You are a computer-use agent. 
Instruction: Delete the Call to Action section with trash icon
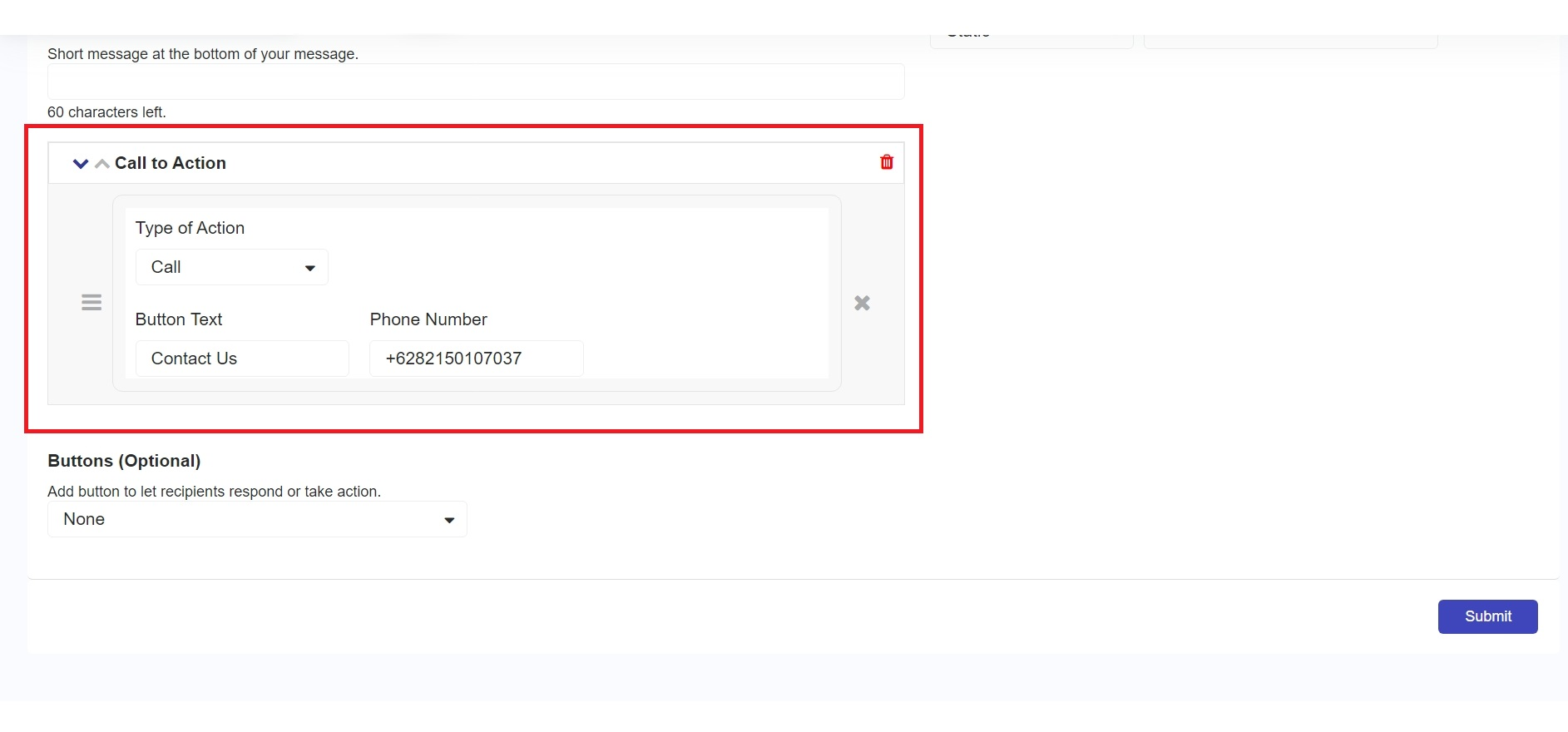click(886, 162)
